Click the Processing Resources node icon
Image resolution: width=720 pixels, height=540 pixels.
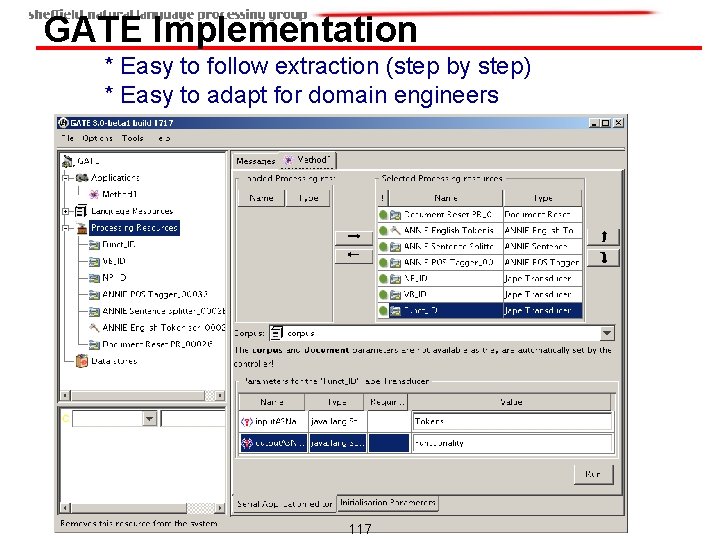coord(82,228)
